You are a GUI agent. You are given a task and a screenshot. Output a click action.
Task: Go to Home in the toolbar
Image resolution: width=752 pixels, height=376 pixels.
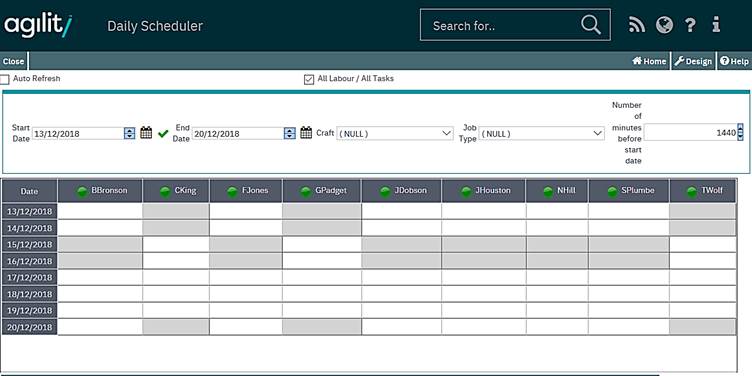[649, 61]
